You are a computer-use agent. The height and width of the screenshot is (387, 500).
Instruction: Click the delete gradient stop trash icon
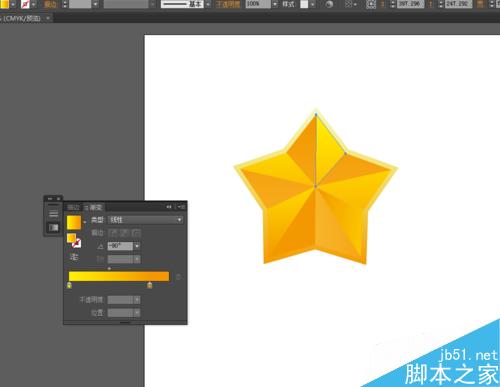click(178, 277)
